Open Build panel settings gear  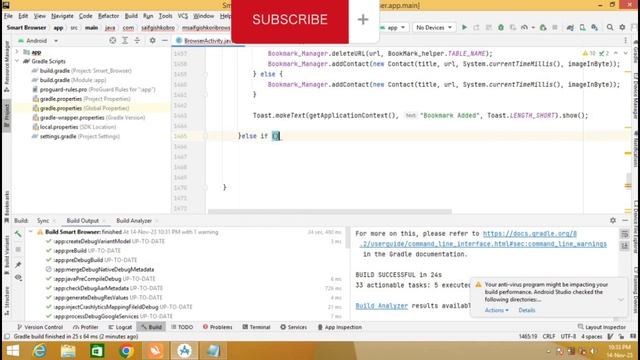(x=613, y=220)
